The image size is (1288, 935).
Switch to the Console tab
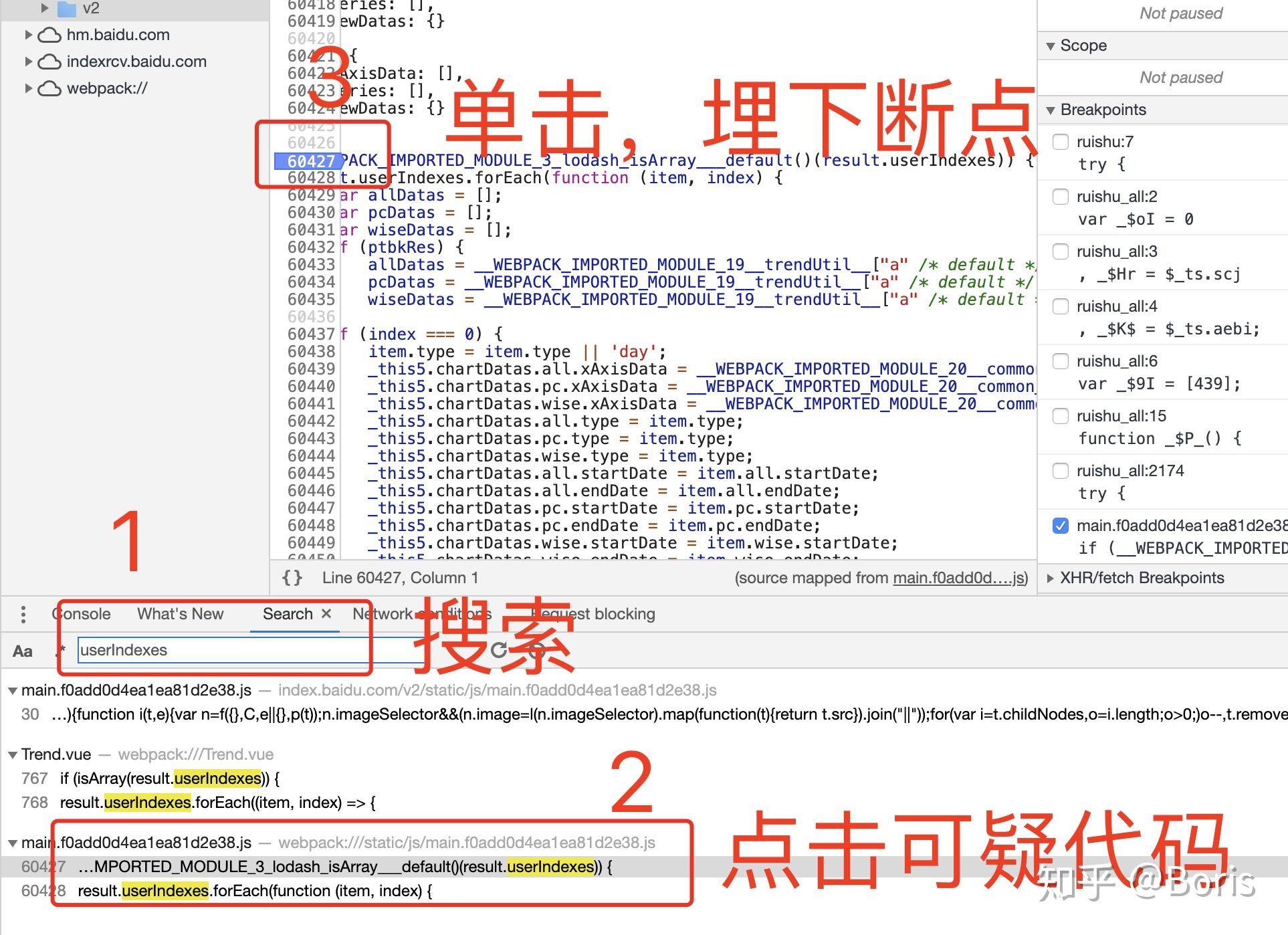click(x=81, y=613)
